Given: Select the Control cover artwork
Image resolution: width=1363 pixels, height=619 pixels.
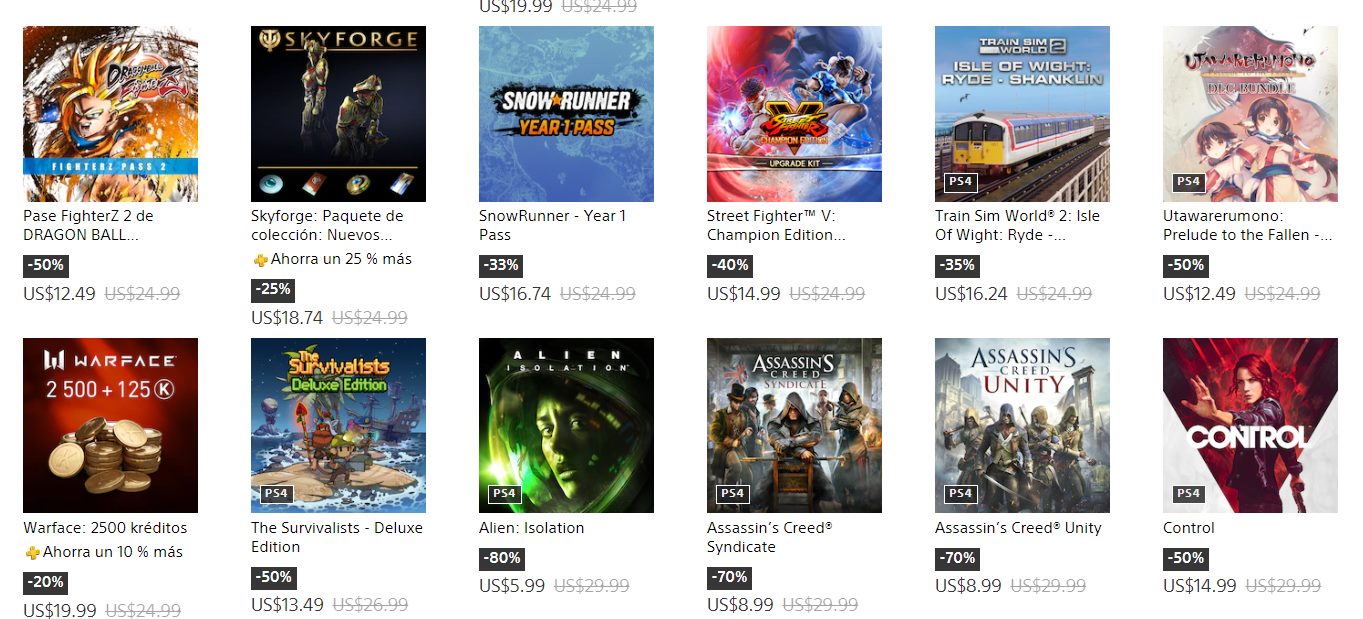Looking at the screenshot, I should 1250,425.
